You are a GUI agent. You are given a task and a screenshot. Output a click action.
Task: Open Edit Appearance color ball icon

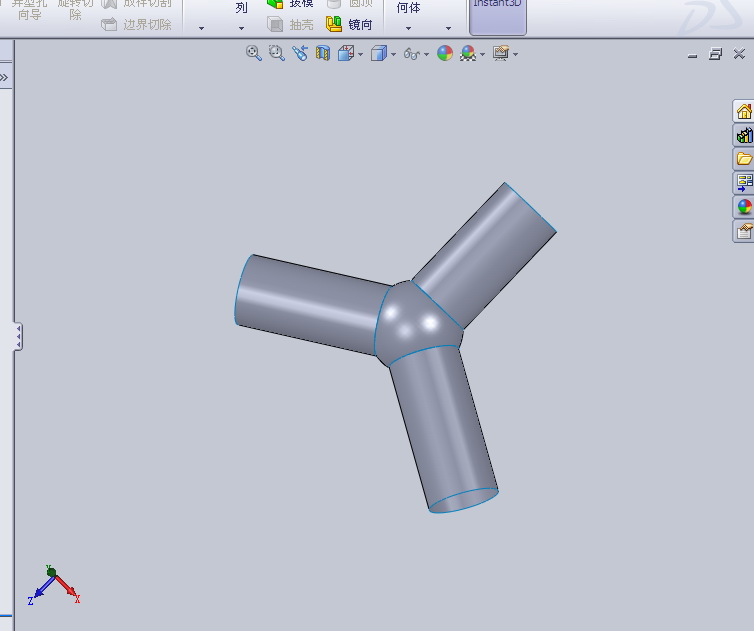(445, 53)
